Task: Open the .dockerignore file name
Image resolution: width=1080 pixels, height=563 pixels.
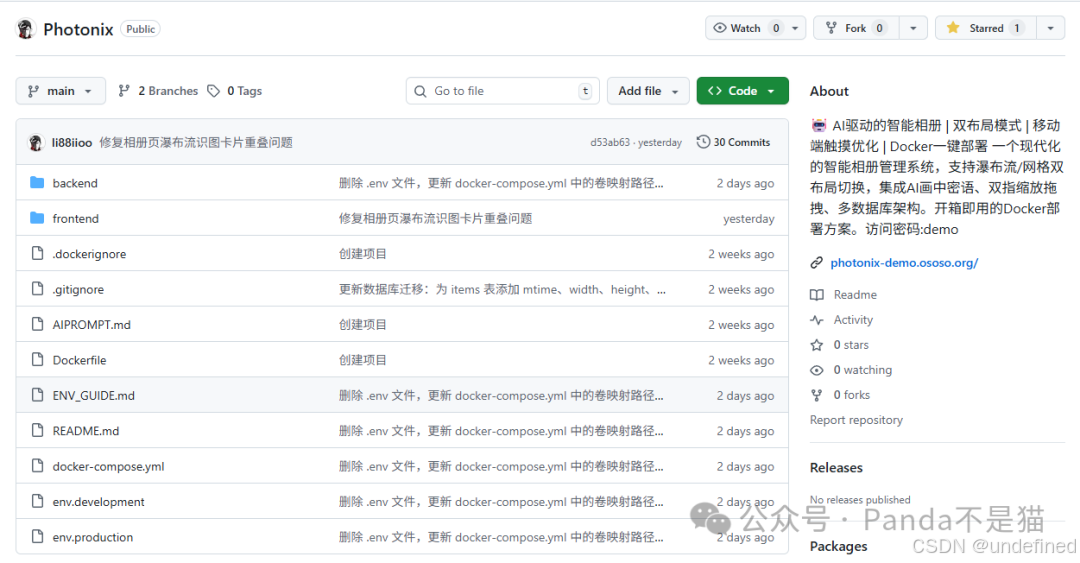Action: point(90,254)
